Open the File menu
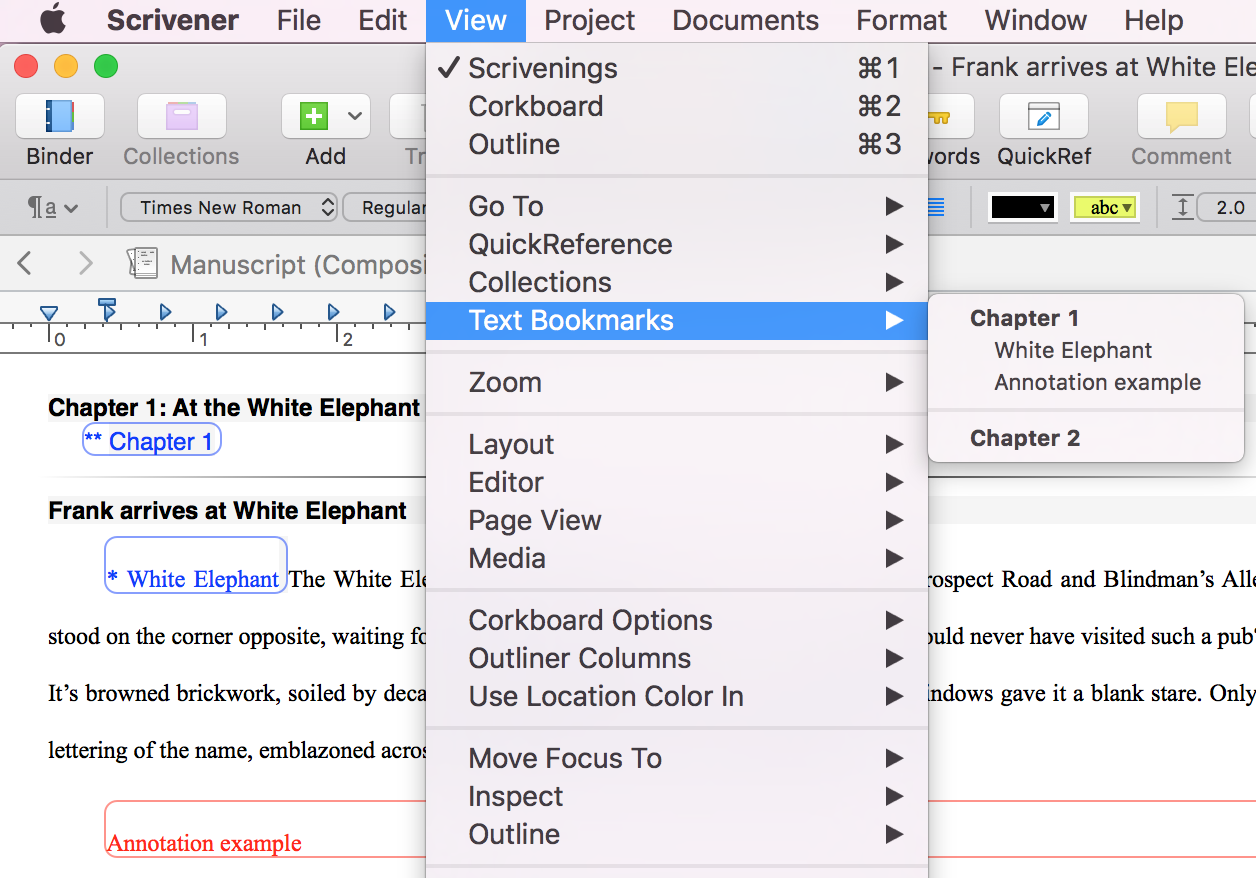Image resolution: width=1256 pixels, height=878 pixels. click(299, 20)
